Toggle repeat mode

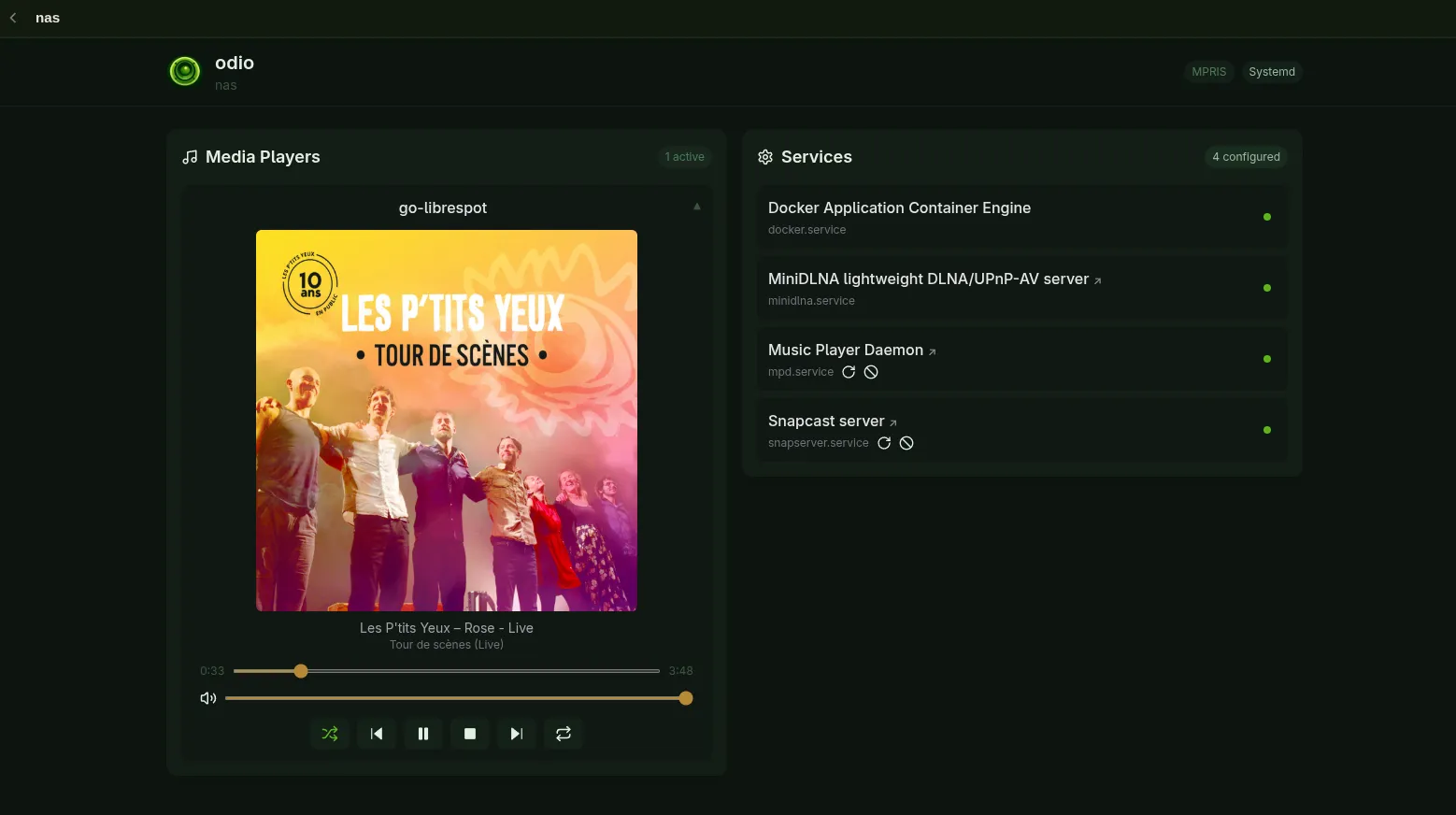[564, 734]
